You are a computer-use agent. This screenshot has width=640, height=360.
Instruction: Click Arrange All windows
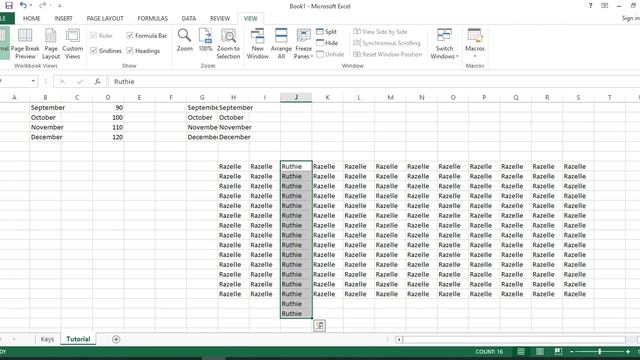(x=281, y=44)
